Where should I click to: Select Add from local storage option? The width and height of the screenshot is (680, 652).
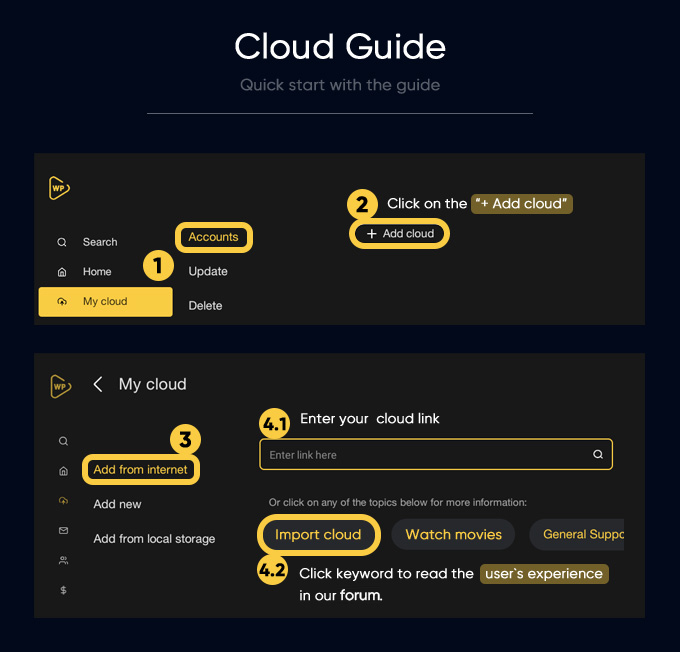[x=154, y=539]
